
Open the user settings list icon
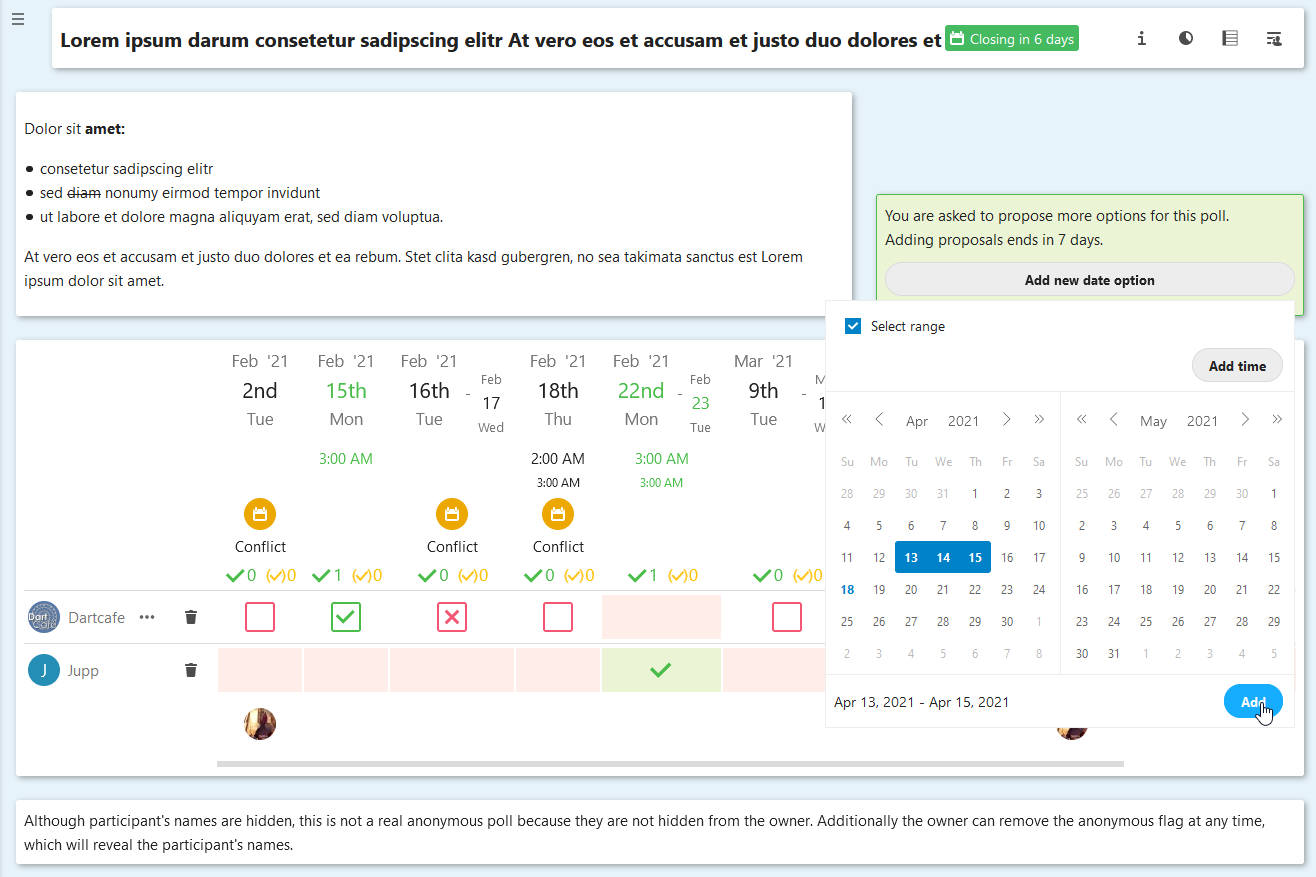(x=1274, y=39)
